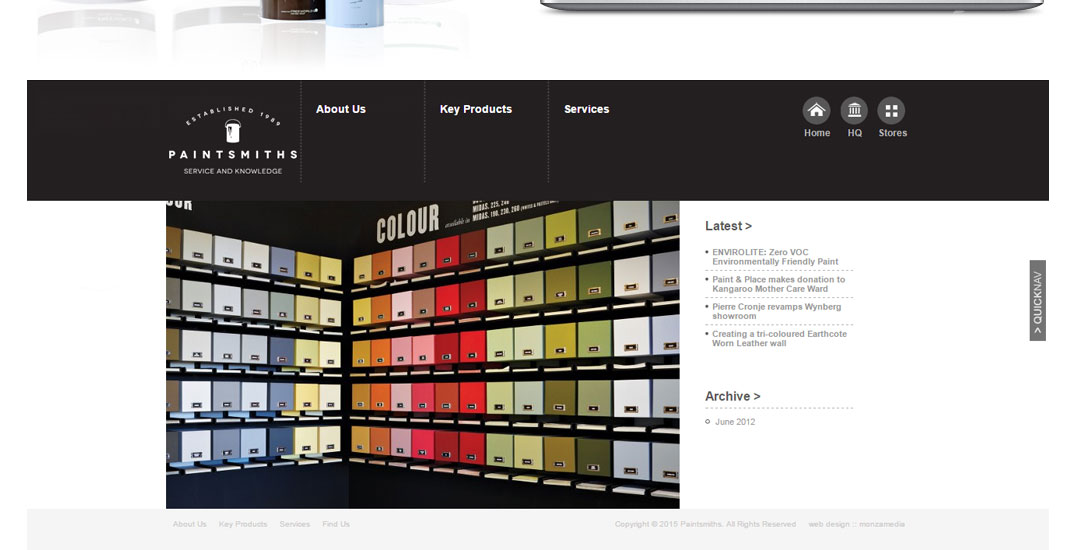Open the HQ building icon
Screen dimensions: 1070x550
pos(854,111)
